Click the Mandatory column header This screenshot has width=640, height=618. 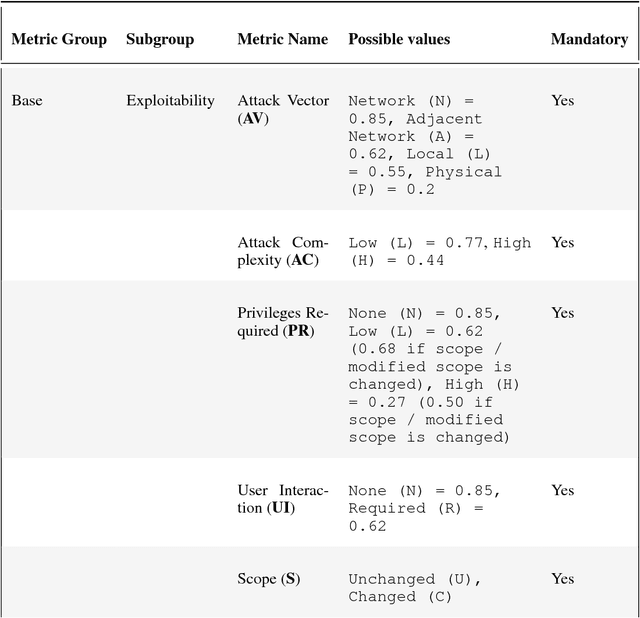pos(589,39)
